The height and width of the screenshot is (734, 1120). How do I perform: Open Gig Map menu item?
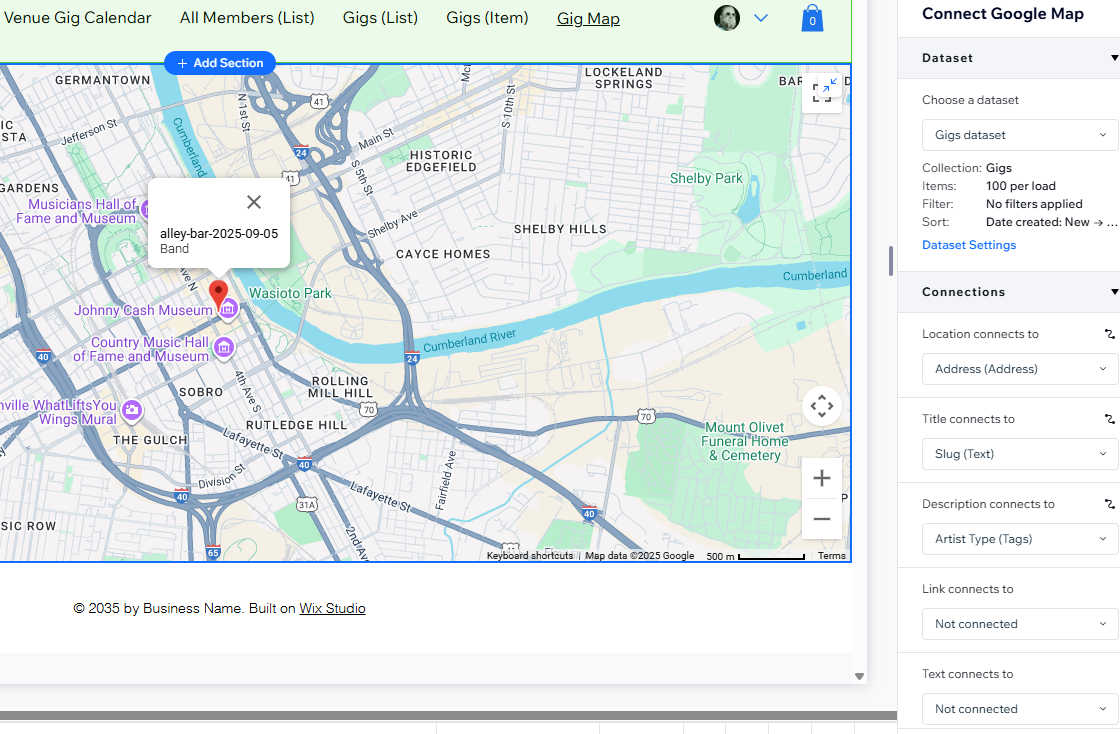[x=588, y=19]
